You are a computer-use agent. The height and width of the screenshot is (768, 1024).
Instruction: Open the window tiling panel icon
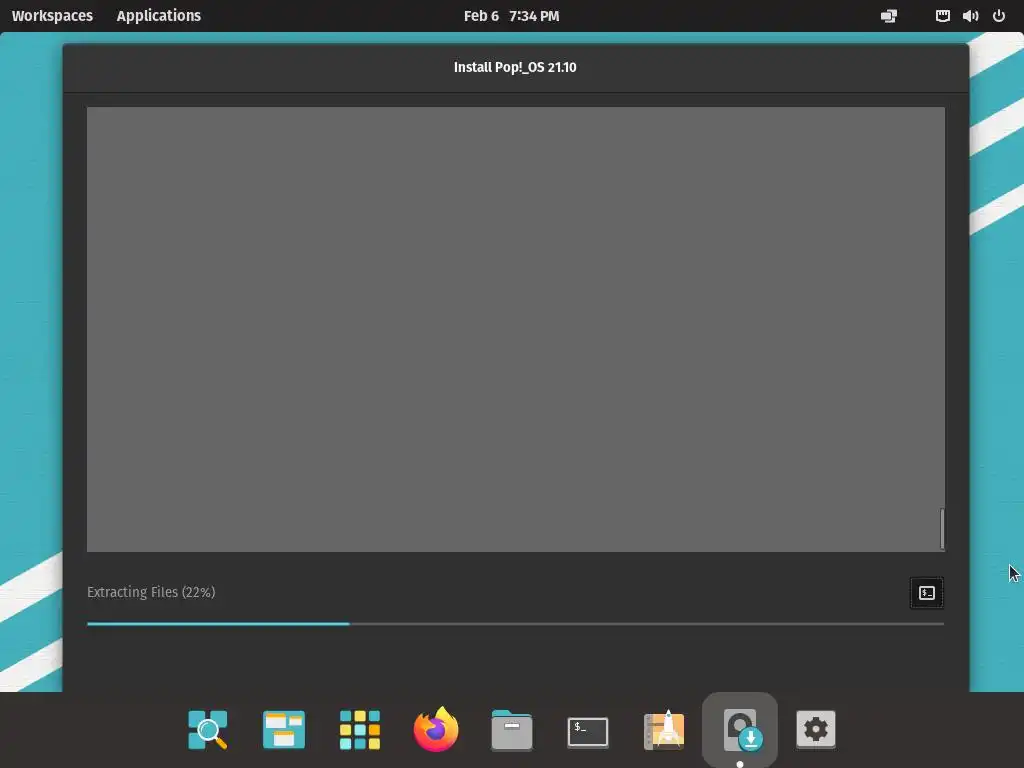coord(889,16)
